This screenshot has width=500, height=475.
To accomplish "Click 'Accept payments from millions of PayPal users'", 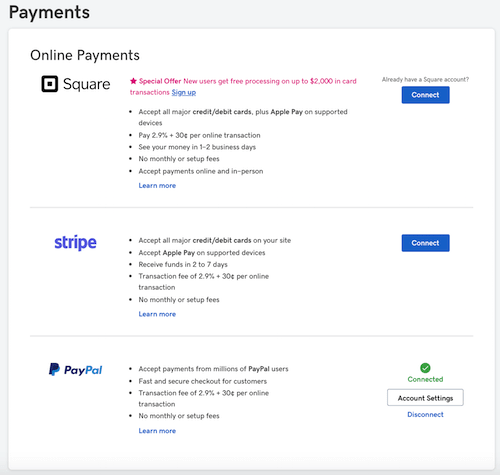I will pyautogui.click(x=213, y=369).
